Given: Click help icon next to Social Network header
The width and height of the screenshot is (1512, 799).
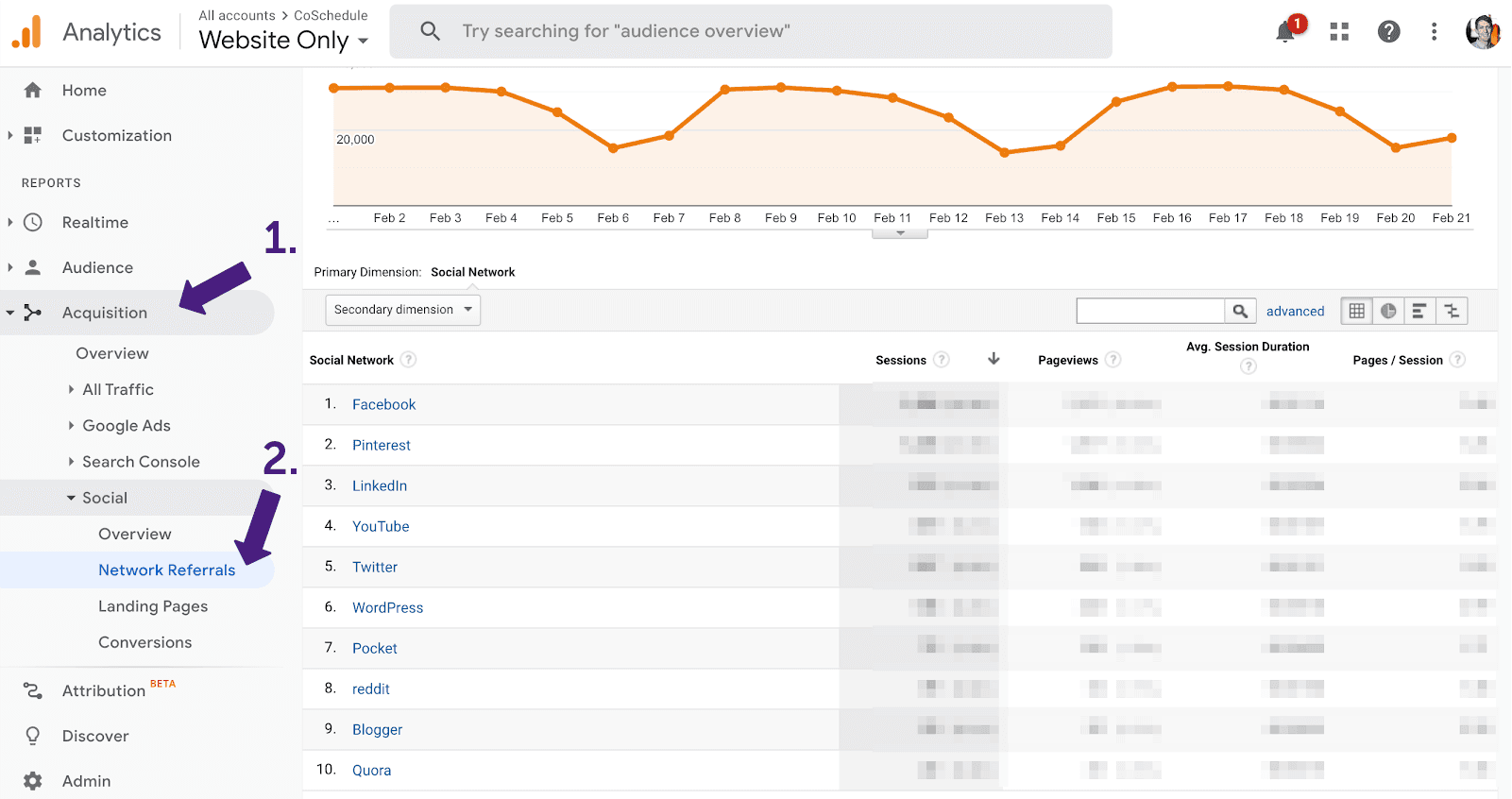Looking at the screenshot, I should (x=408, y=360).
